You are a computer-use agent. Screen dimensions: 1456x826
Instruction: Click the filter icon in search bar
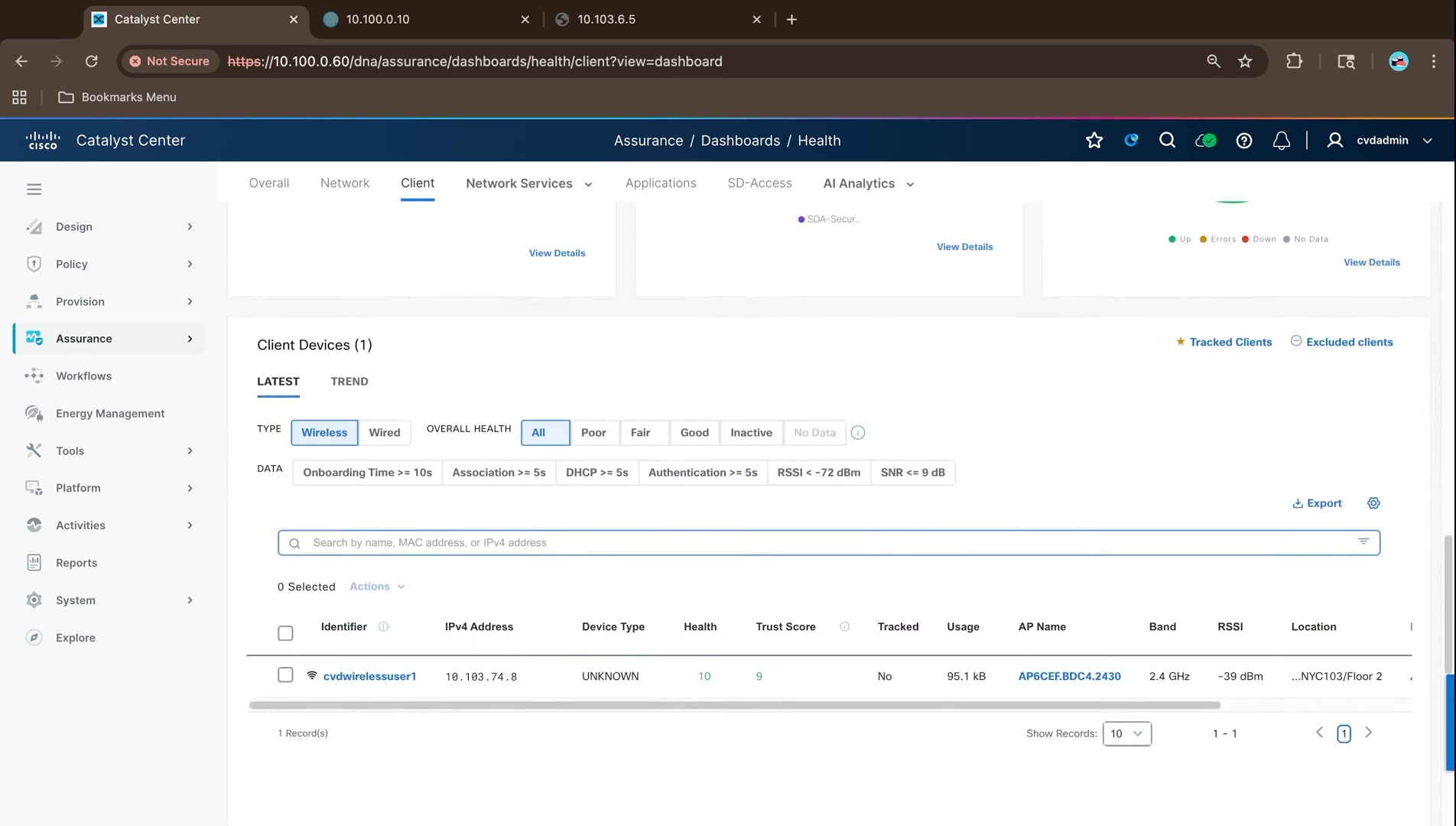point(1363,541)
